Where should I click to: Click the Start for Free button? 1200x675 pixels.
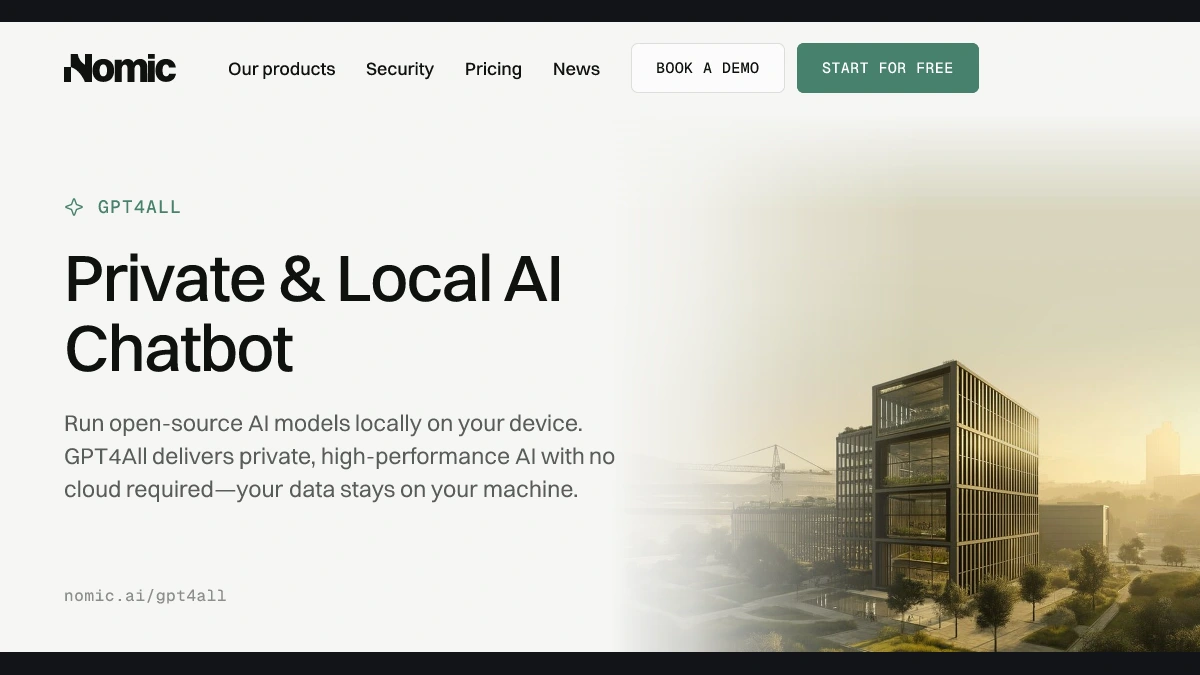pyautogui.click(x=888, y=68)
